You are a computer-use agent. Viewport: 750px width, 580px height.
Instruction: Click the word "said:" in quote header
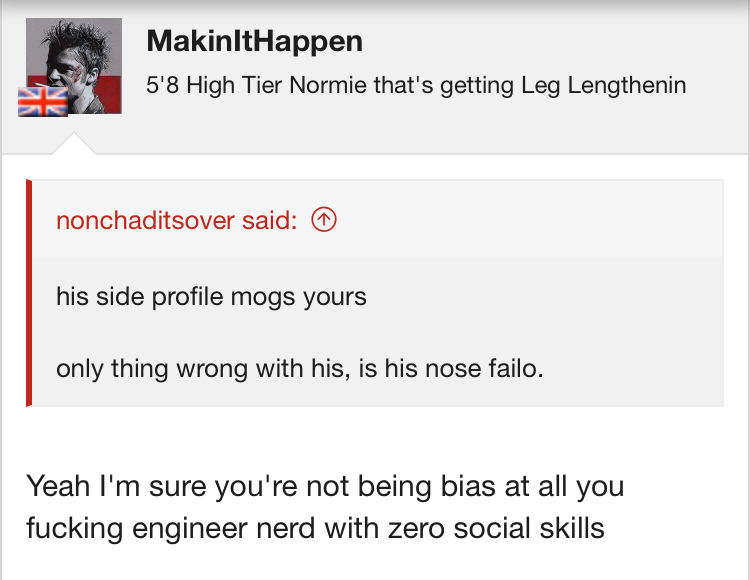click(x=270, y=220)
